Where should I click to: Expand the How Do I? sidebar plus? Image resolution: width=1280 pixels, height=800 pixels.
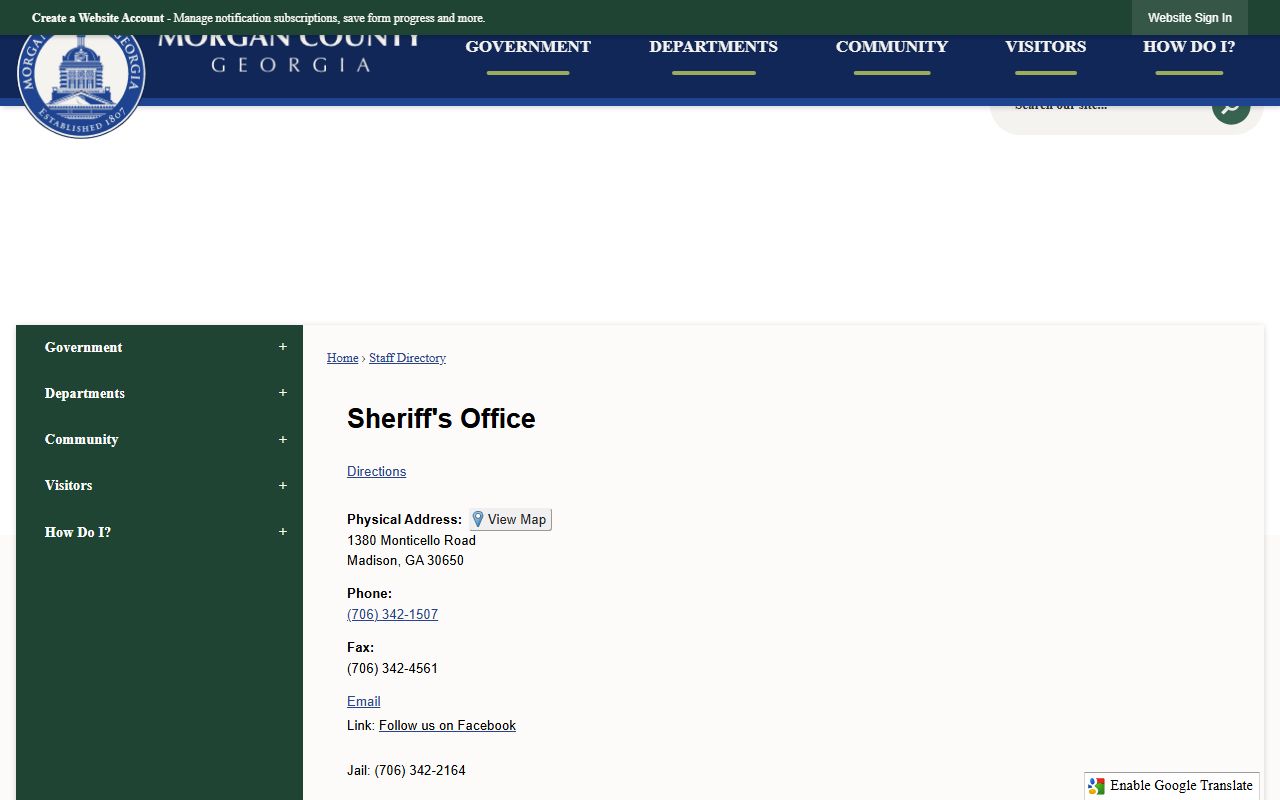(x=283, y=532)
